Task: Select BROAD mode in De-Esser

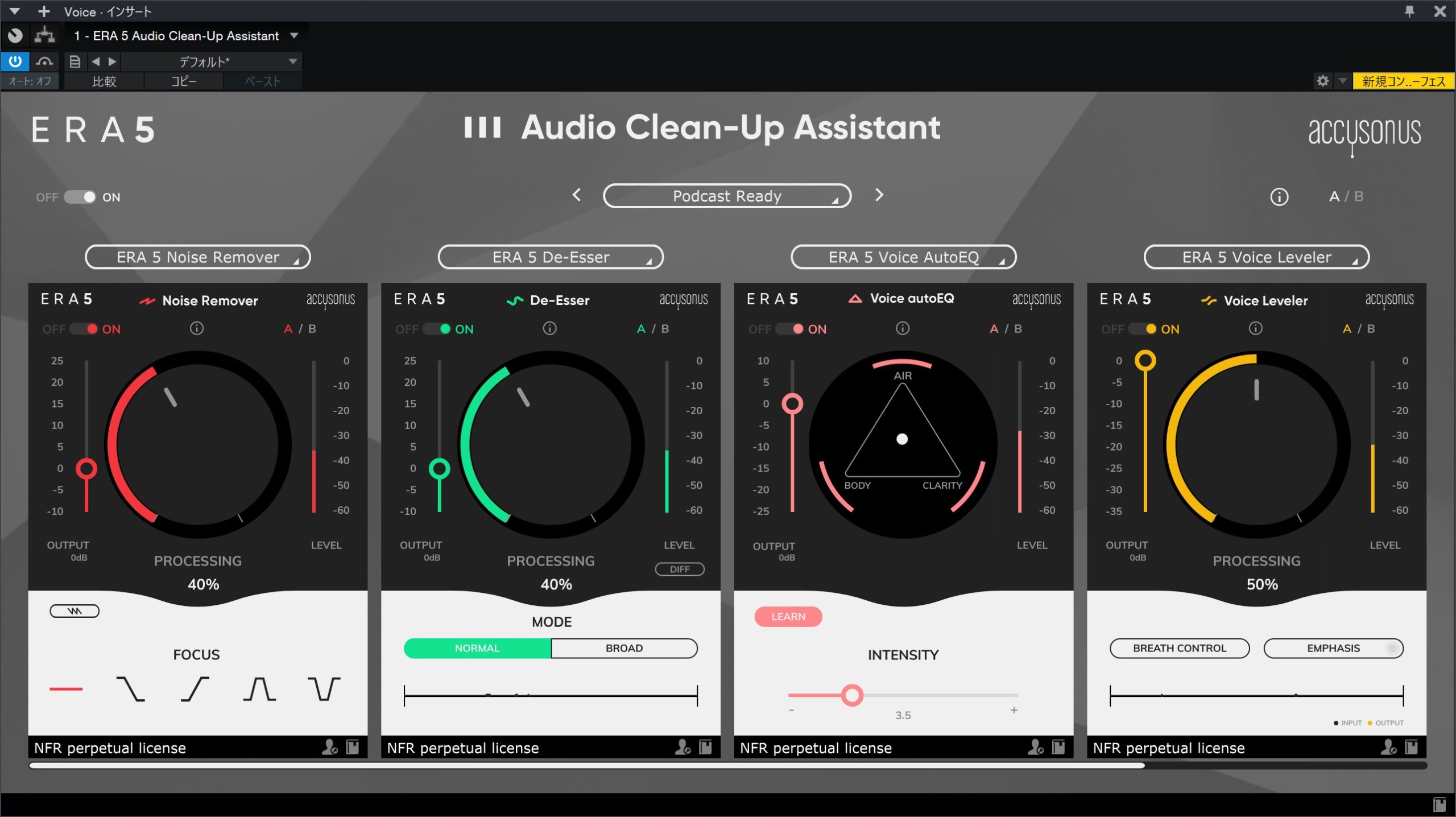Action: tap(624, 648)
